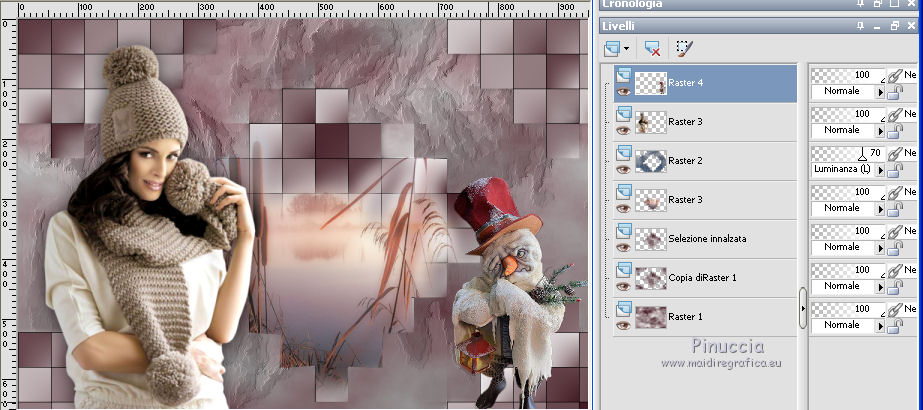Click the link chain icon of Copia diRaster 1
The image size is (923, 410).
click(895, 269)
